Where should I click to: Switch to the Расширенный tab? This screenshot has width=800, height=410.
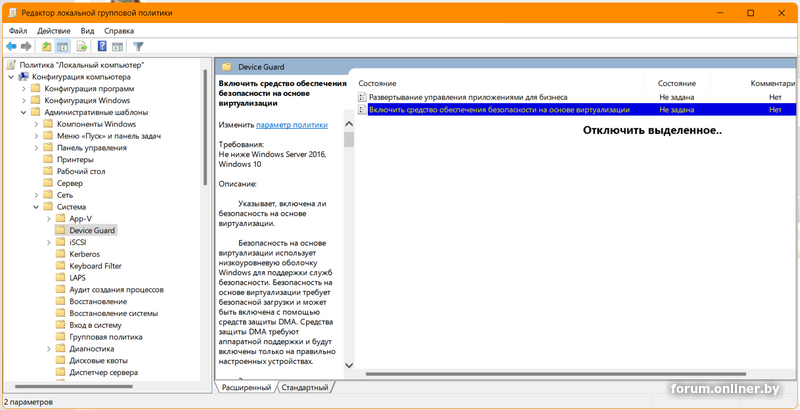point(246,388)
